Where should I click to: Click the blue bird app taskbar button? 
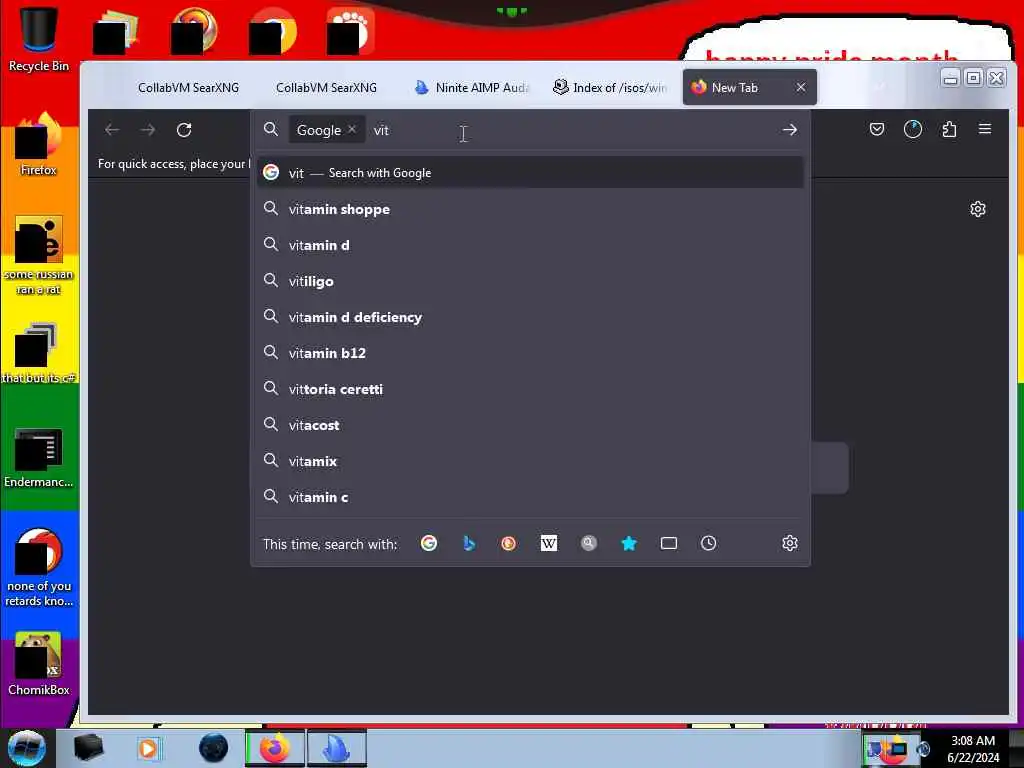[337, 748]
